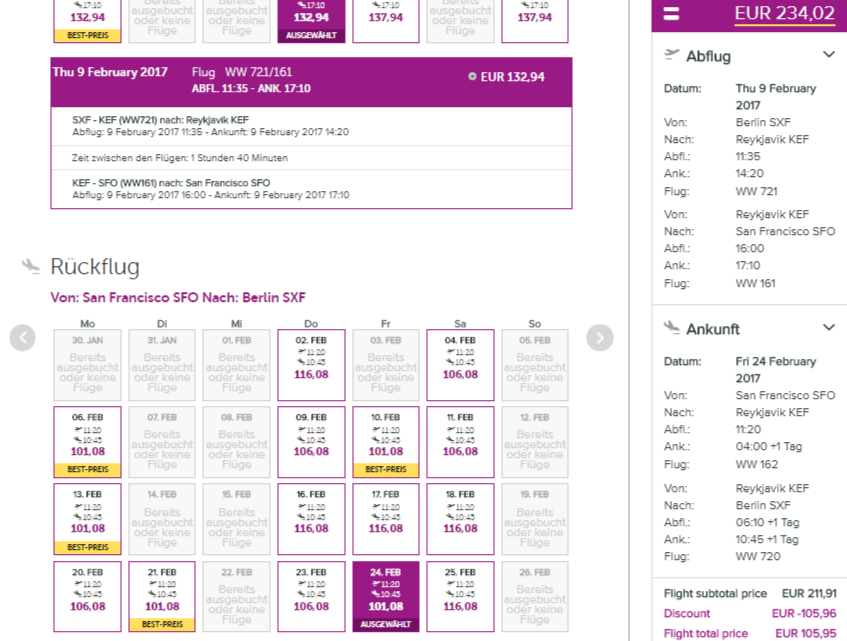Select the radio button next to EUR 132,94
847x641 pixels.
click(472, 77)
